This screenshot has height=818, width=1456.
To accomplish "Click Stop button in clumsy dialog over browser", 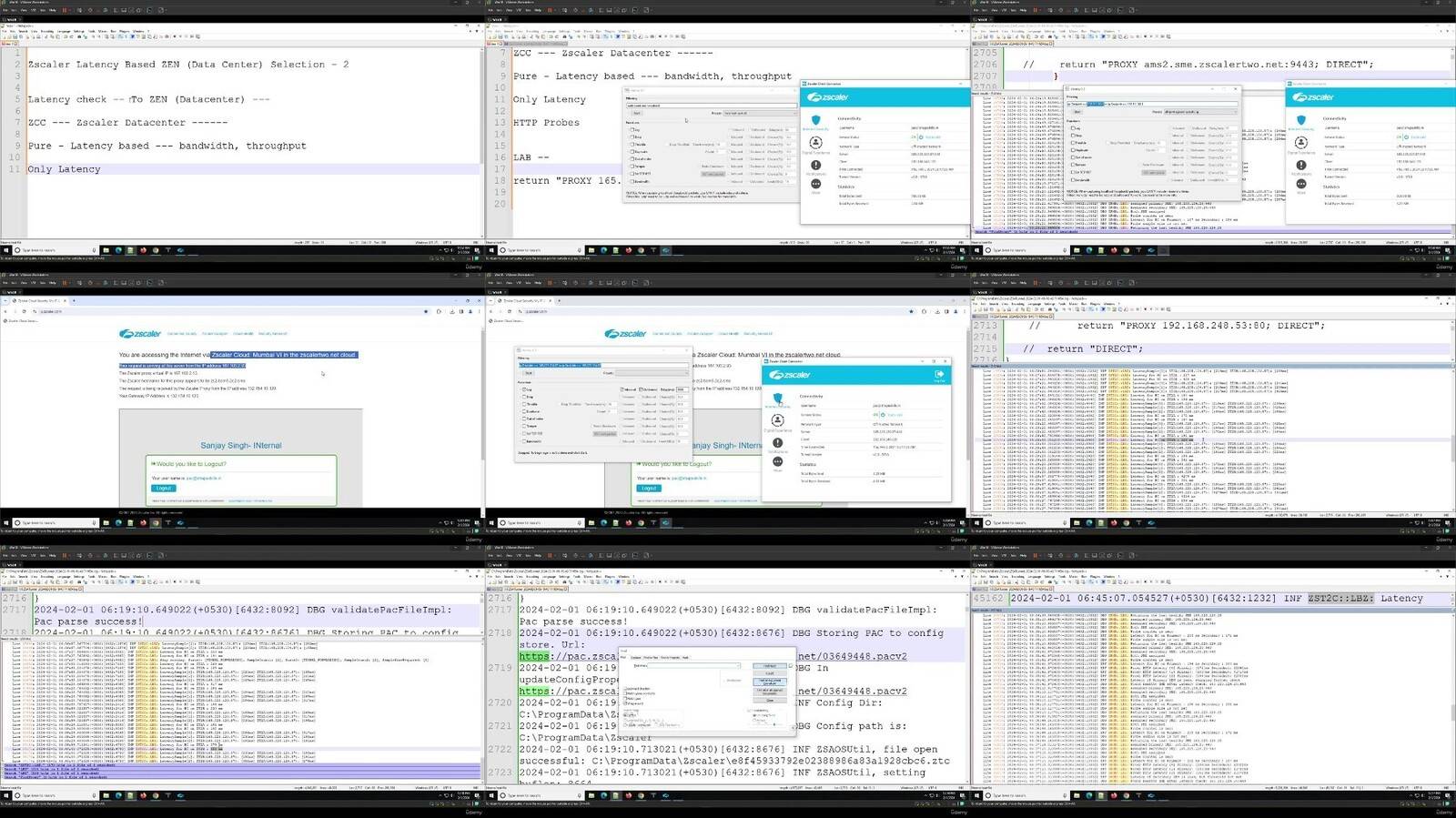I will [x=527, y=372].
